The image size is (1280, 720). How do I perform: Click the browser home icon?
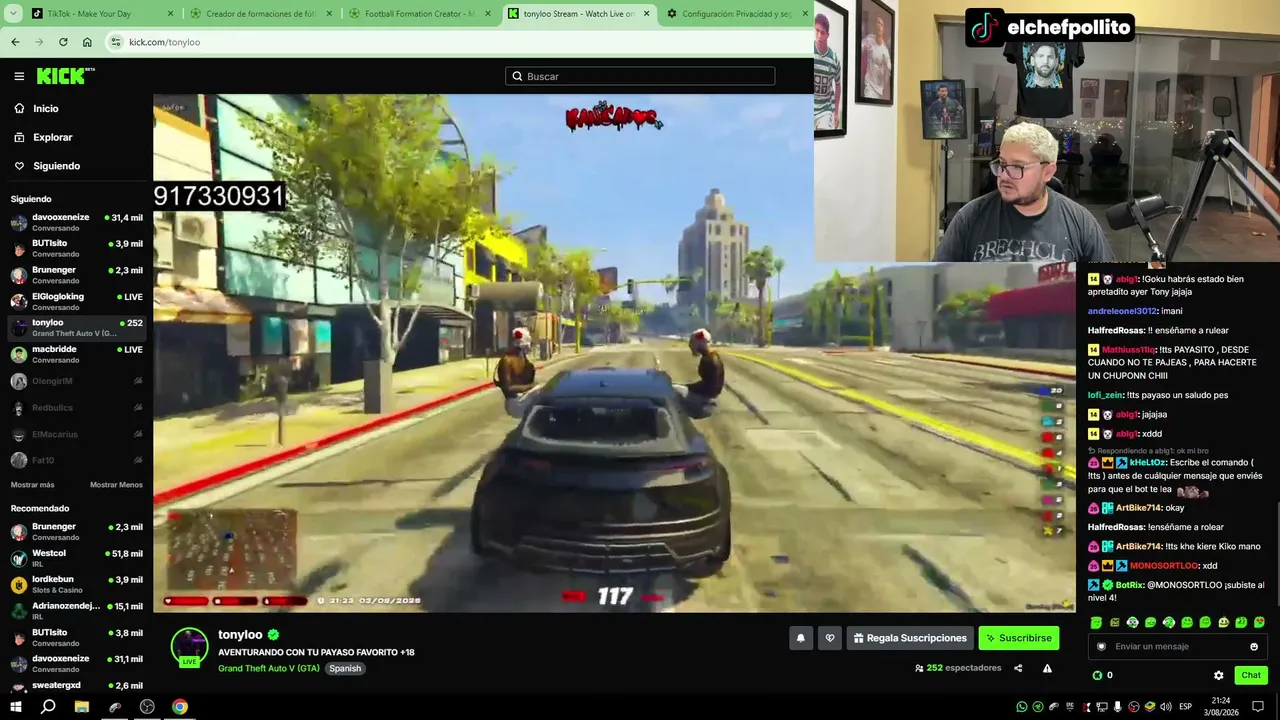pos(87,42)
